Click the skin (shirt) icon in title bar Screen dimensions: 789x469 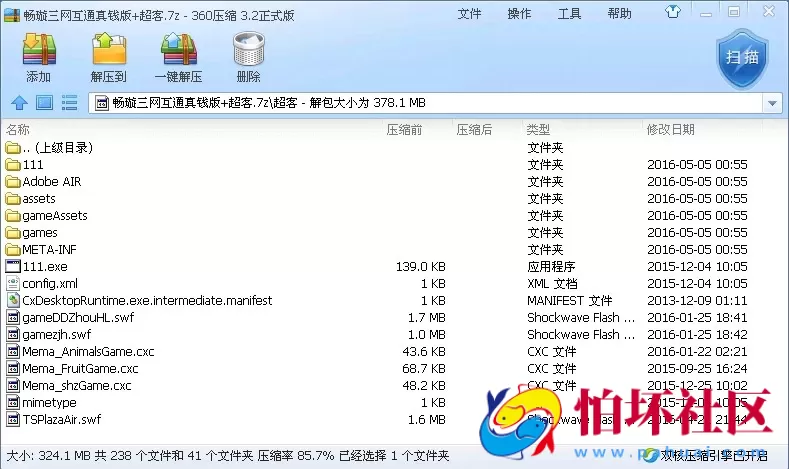[x=673, y=12]
